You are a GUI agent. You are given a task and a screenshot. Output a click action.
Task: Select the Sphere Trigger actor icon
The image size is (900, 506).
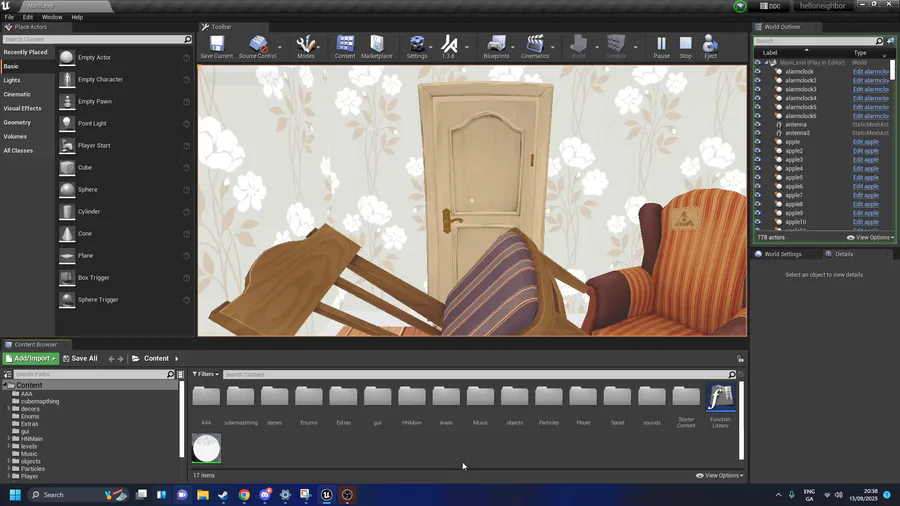(67, 299)
